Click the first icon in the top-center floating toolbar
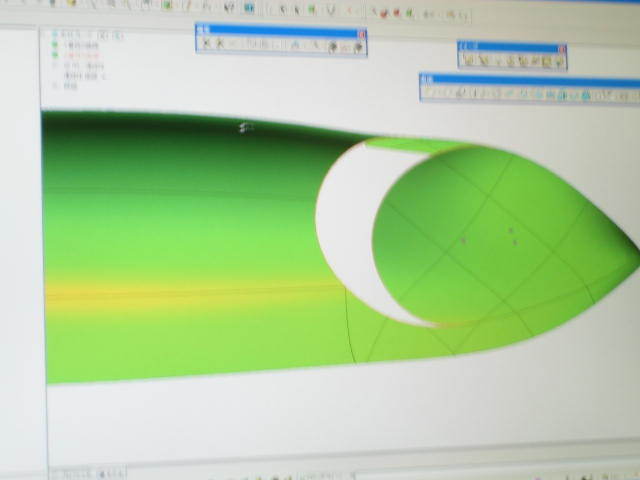The height and width of the screenshot is (480, 640). 206,44
